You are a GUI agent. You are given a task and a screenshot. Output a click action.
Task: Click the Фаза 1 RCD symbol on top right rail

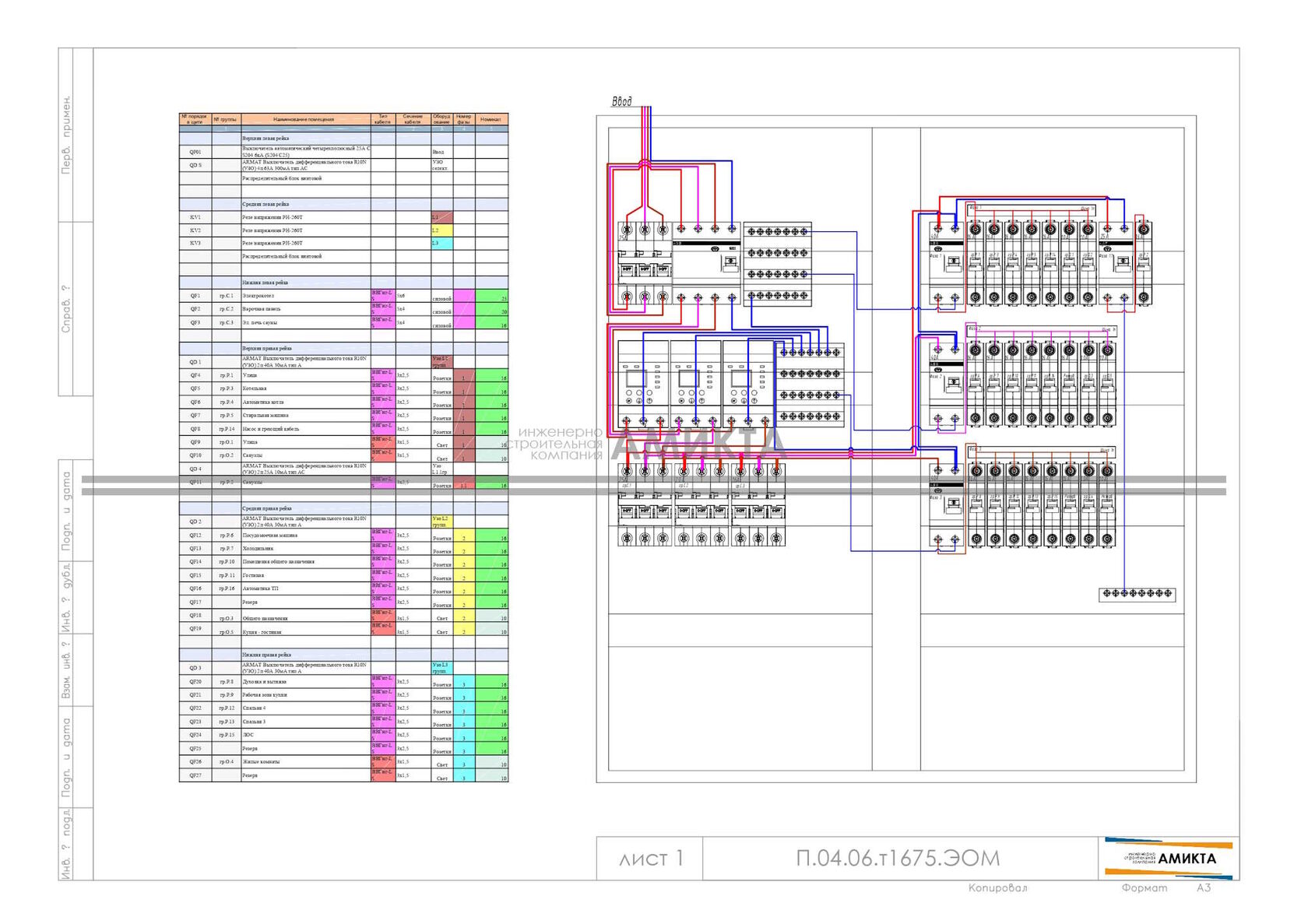pos(946,263)
